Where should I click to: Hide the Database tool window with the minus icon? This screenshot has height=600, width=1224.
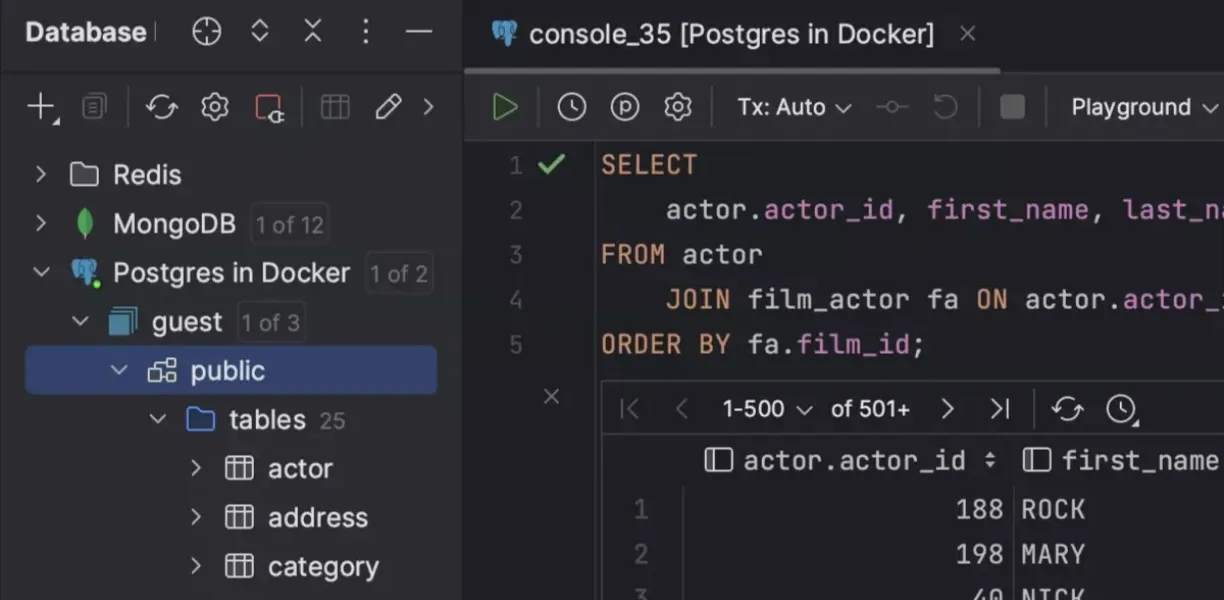tap(418, 32)
